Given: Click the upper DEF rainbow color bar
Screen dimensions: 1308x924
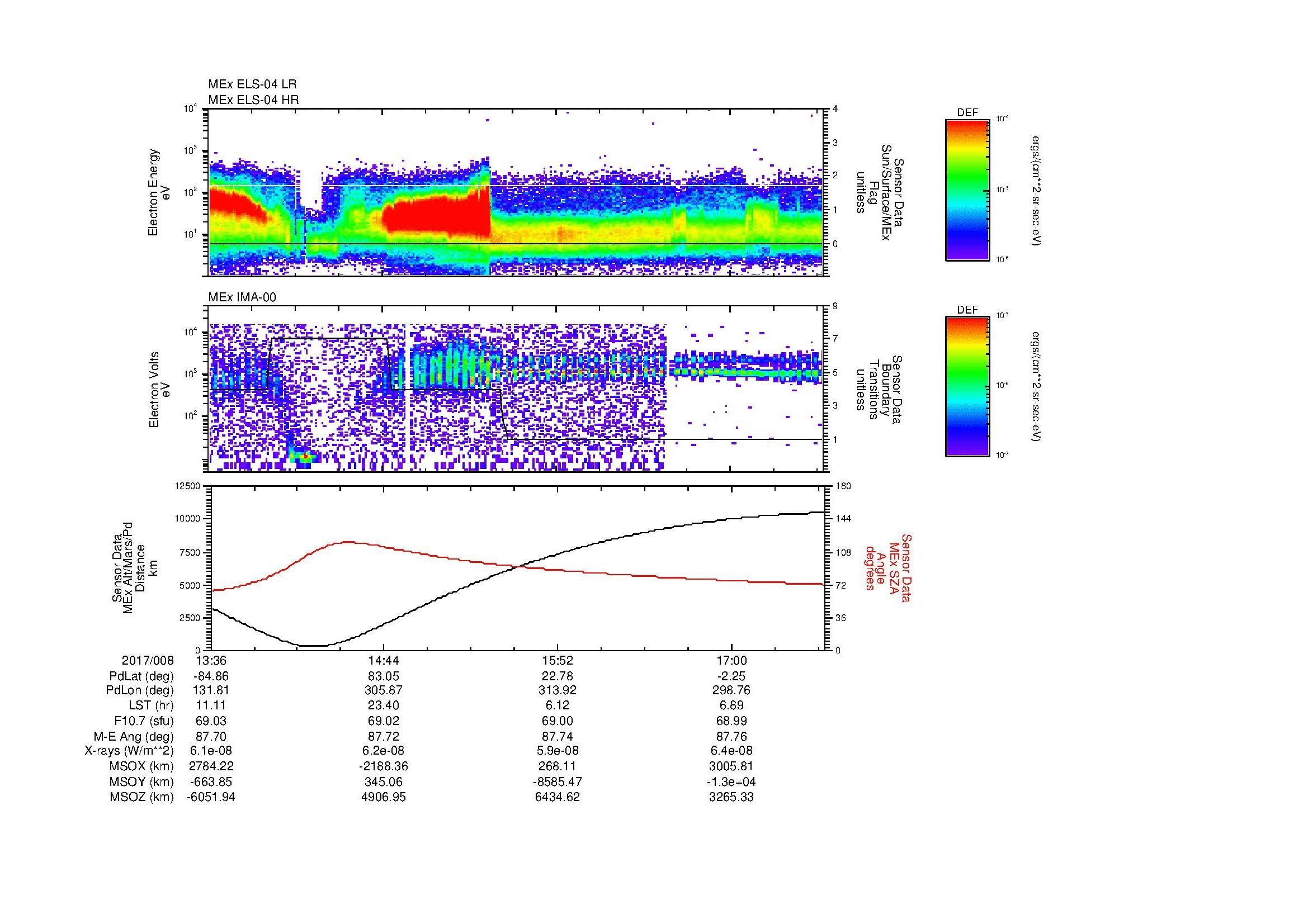Looking at the screenshot, I should [x=967, y=190].
